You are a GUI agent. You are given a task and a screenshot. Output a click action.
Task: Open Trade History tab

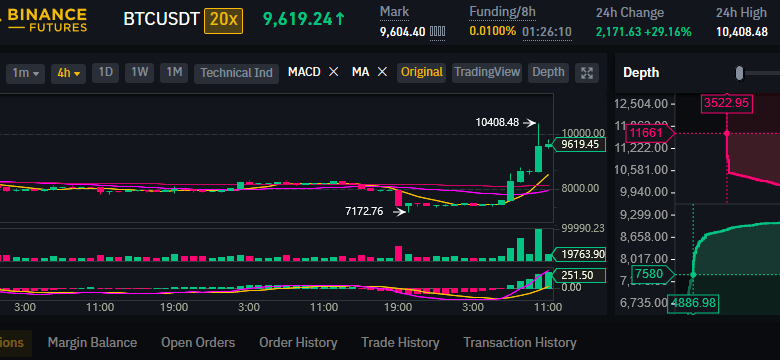click(400, 343)
